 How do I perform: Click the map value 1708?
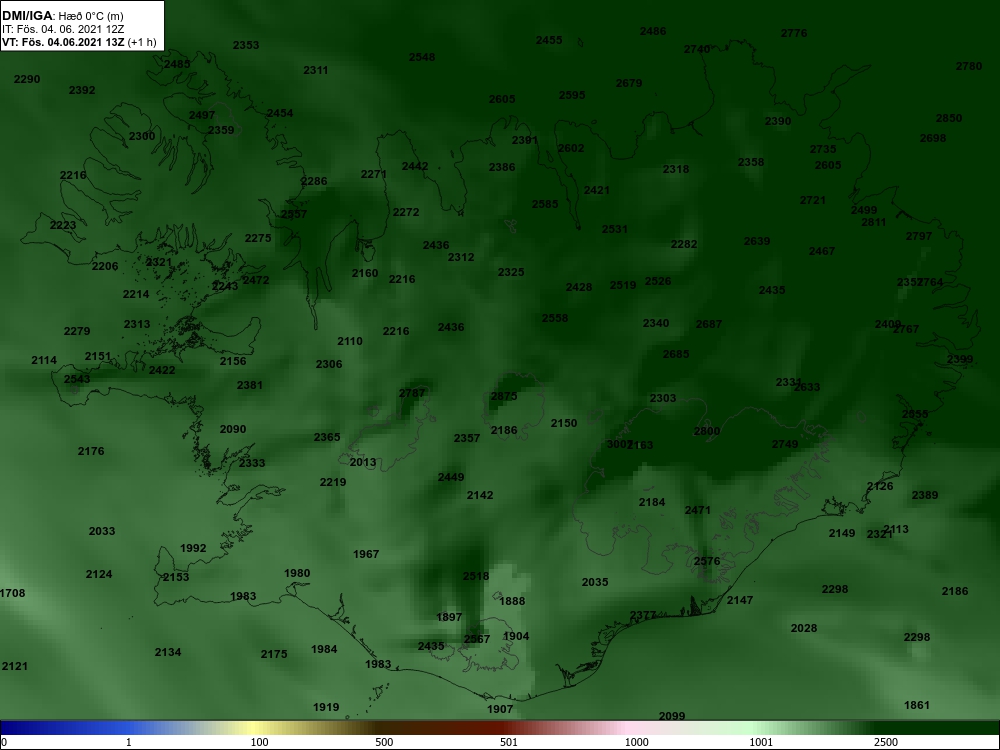pyautogui.click(x=13, y=593)
